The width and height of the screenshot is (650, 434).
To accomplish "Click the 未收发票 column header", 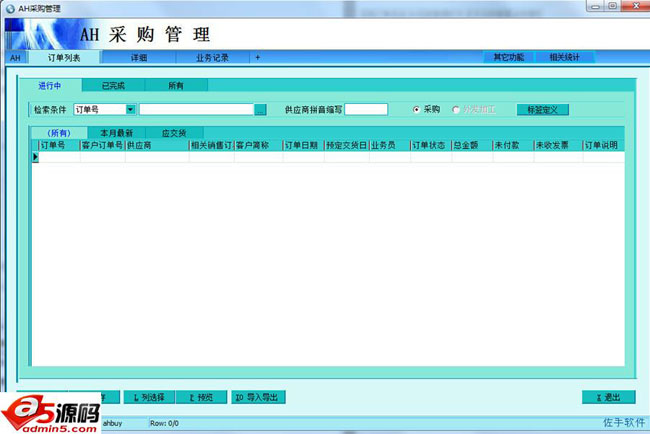I will (x=558, y=145).
